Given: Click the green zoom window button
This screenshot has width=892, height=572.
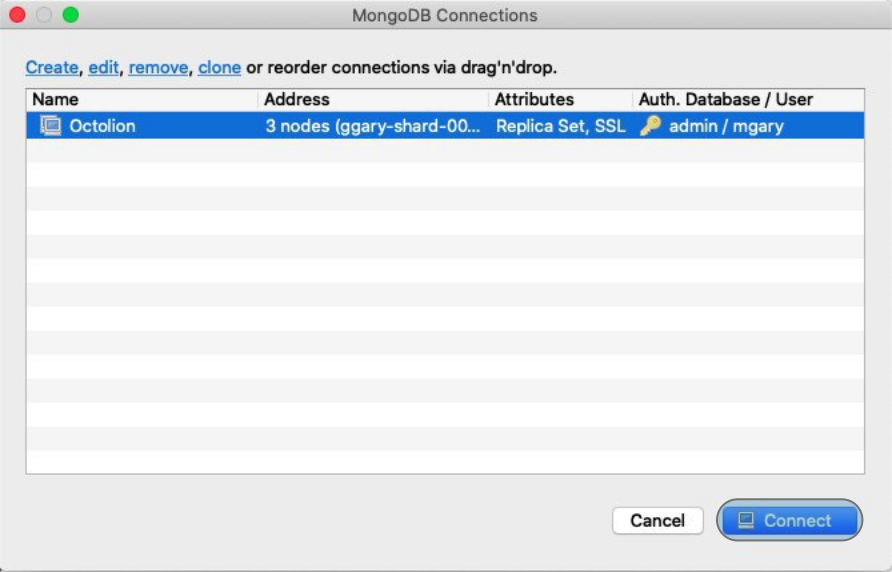Looking at the screenshot, I should point(71,15).
